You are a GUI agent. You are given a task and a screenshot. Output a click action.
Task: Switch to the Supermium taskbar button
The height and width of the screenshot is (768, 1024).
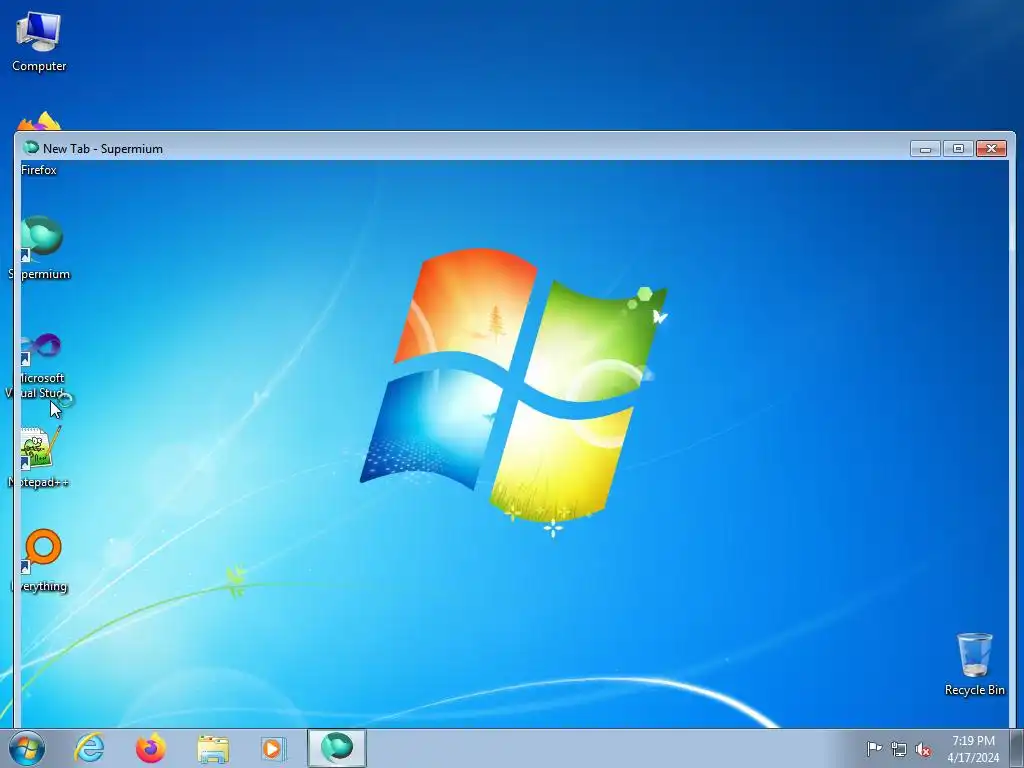(x=337, y=748)
